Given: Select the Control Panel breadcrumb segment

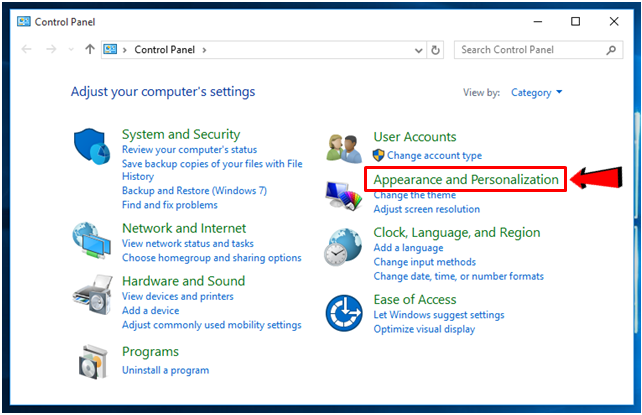Looking at the screenshot, I should click(165, 50).
